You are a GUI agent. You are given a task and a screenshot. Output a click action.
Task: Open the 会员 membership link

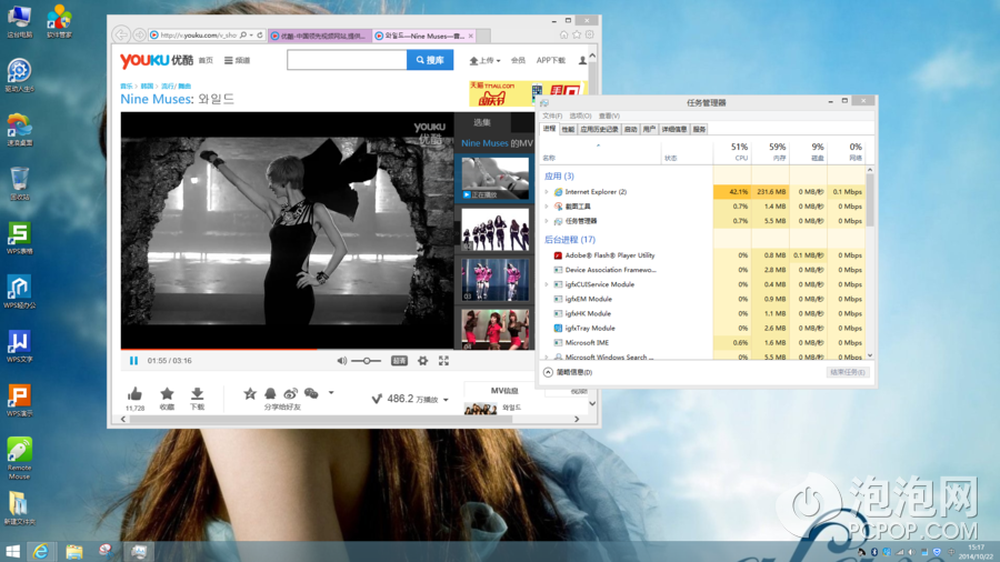(x=518, y=61)
